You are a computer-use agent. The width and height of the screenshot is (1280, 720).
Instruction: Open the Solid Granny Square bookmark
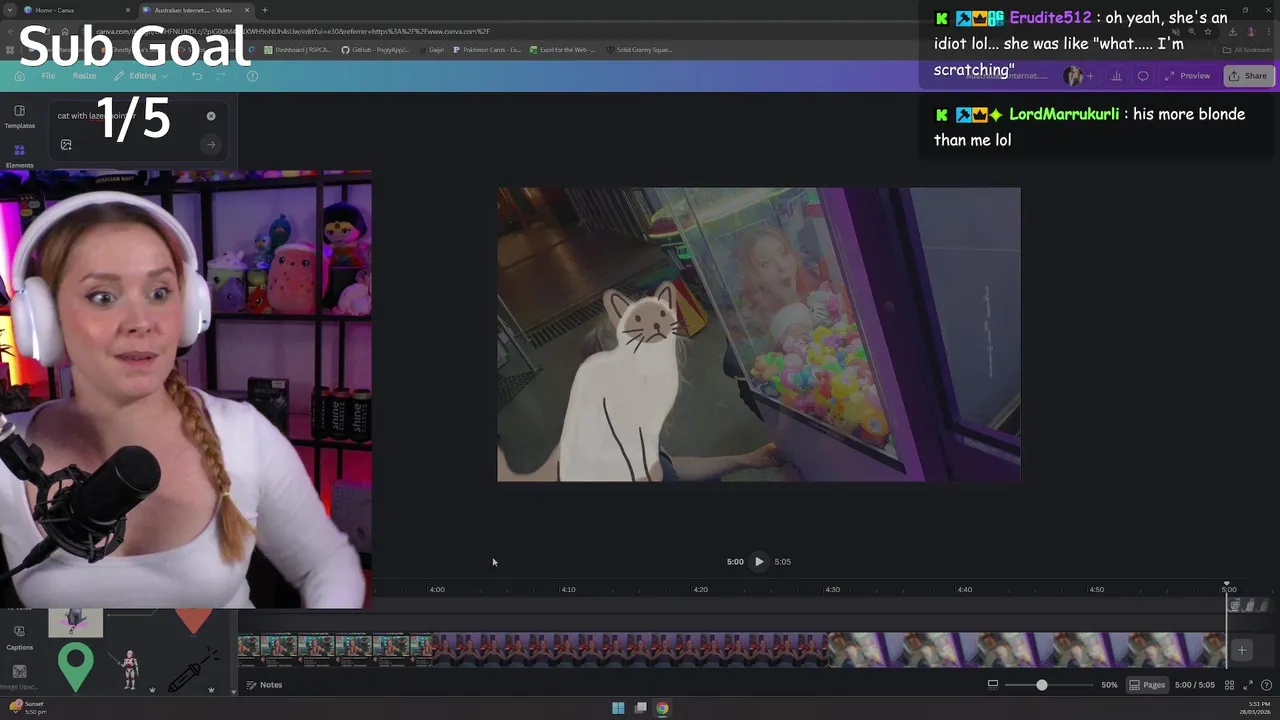coord(638,49)
